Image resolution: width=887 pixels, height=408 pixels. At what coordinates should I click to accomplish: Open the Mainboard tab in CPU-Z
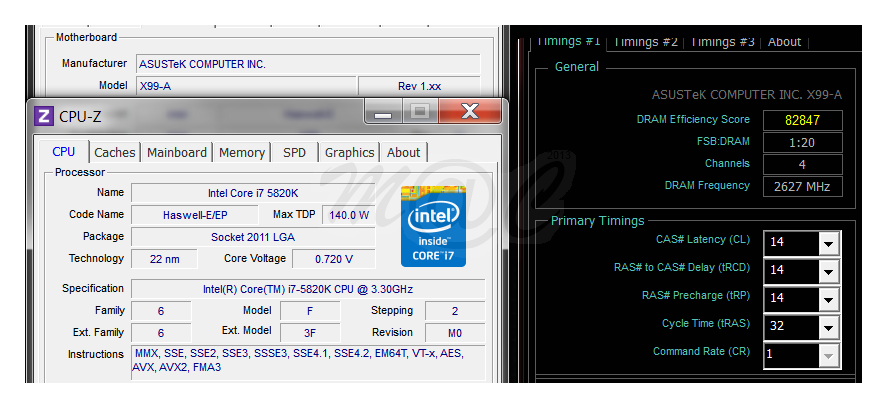(x=177, y=153)
